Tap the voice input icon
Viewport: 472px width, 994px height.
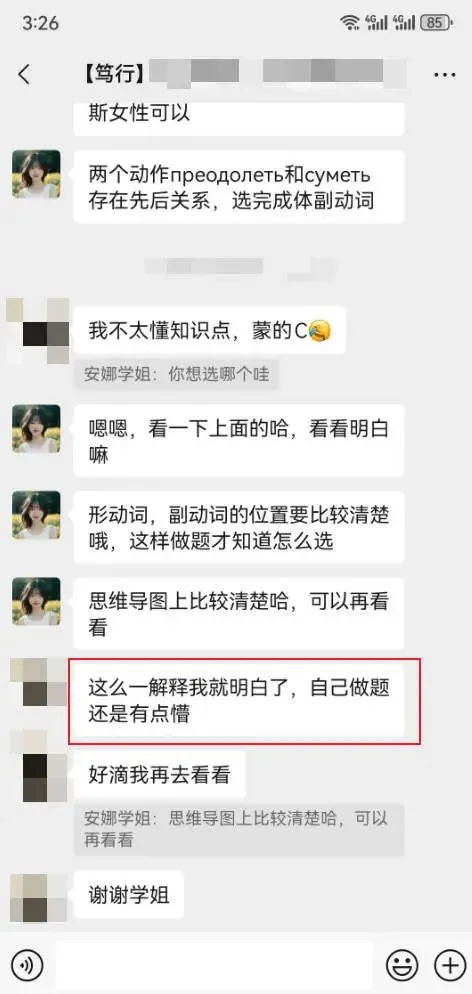click(27, 965)
